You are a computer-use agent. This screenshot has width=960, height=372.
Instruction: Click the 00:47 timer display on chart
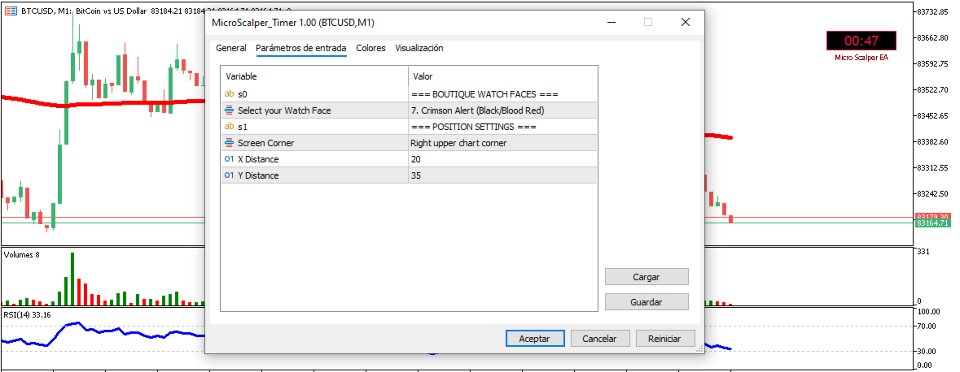(861, 41)
